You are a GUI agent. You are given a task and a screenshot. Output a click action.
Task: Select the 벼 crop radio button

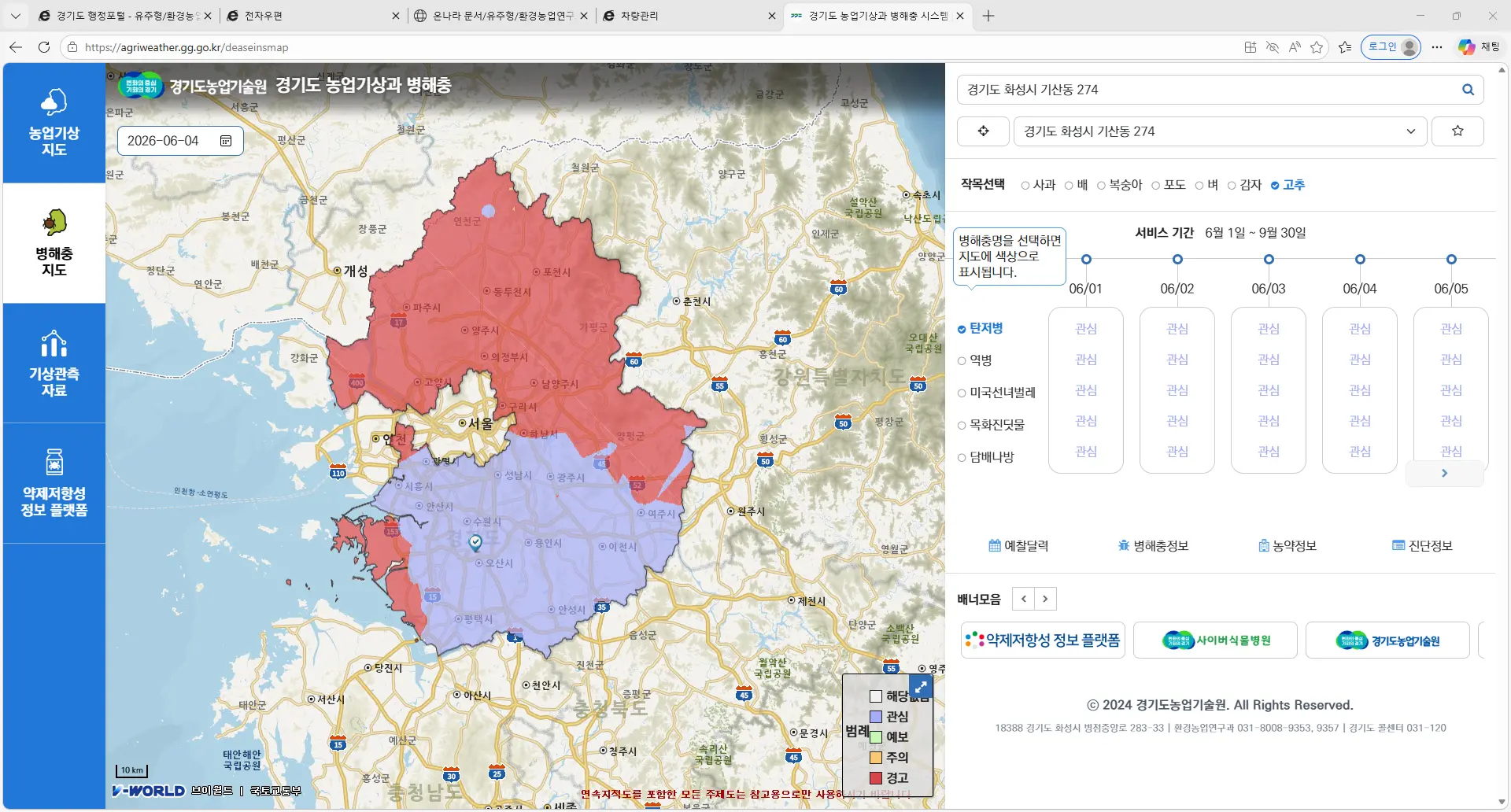click(x=1199, y=186)
